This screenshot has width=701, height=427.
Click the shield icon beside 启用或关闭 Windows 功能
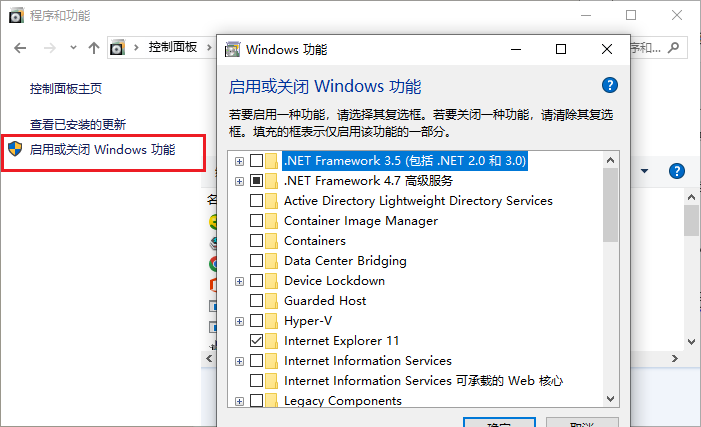click(x=15, y=148)
